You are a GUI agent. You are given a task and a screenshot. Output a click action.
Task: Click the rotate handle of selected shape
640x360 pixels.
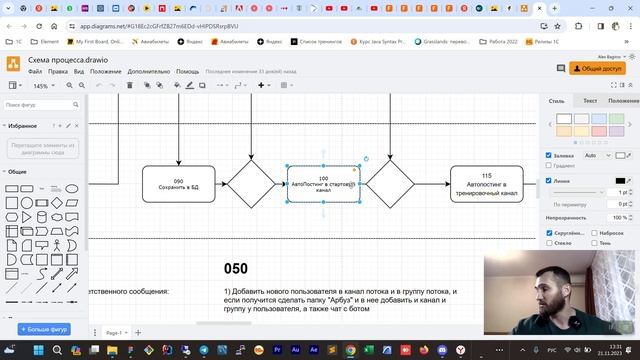366,159
